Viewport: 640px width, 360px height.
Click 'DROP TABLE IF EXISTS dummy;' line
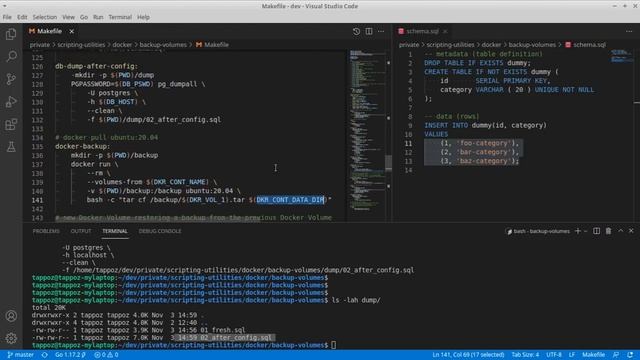[x=478, y=63]
